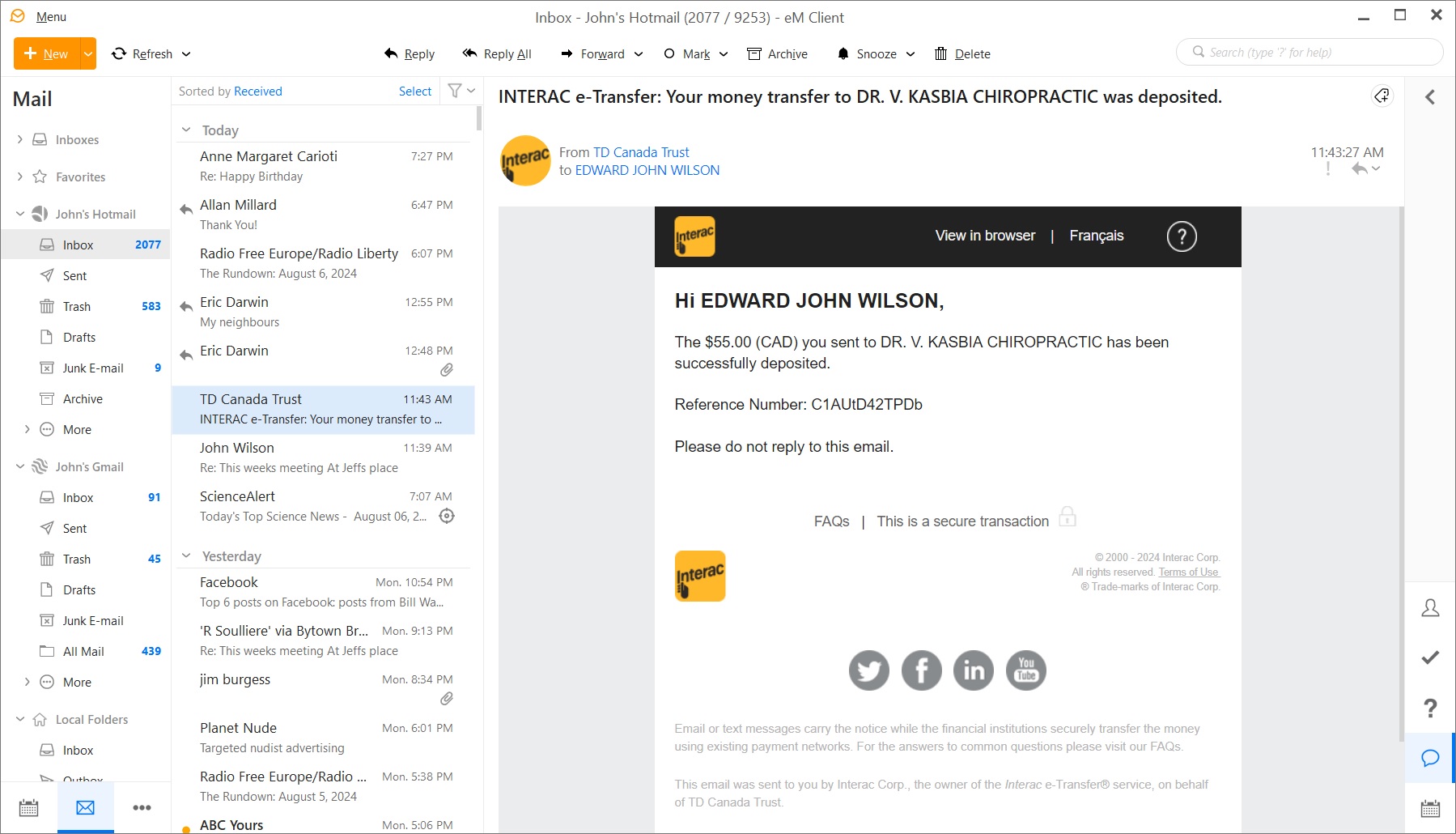Open the Refresh dropdown arrow
Viewport: 1456px width, 834px height.
[186, 53]
